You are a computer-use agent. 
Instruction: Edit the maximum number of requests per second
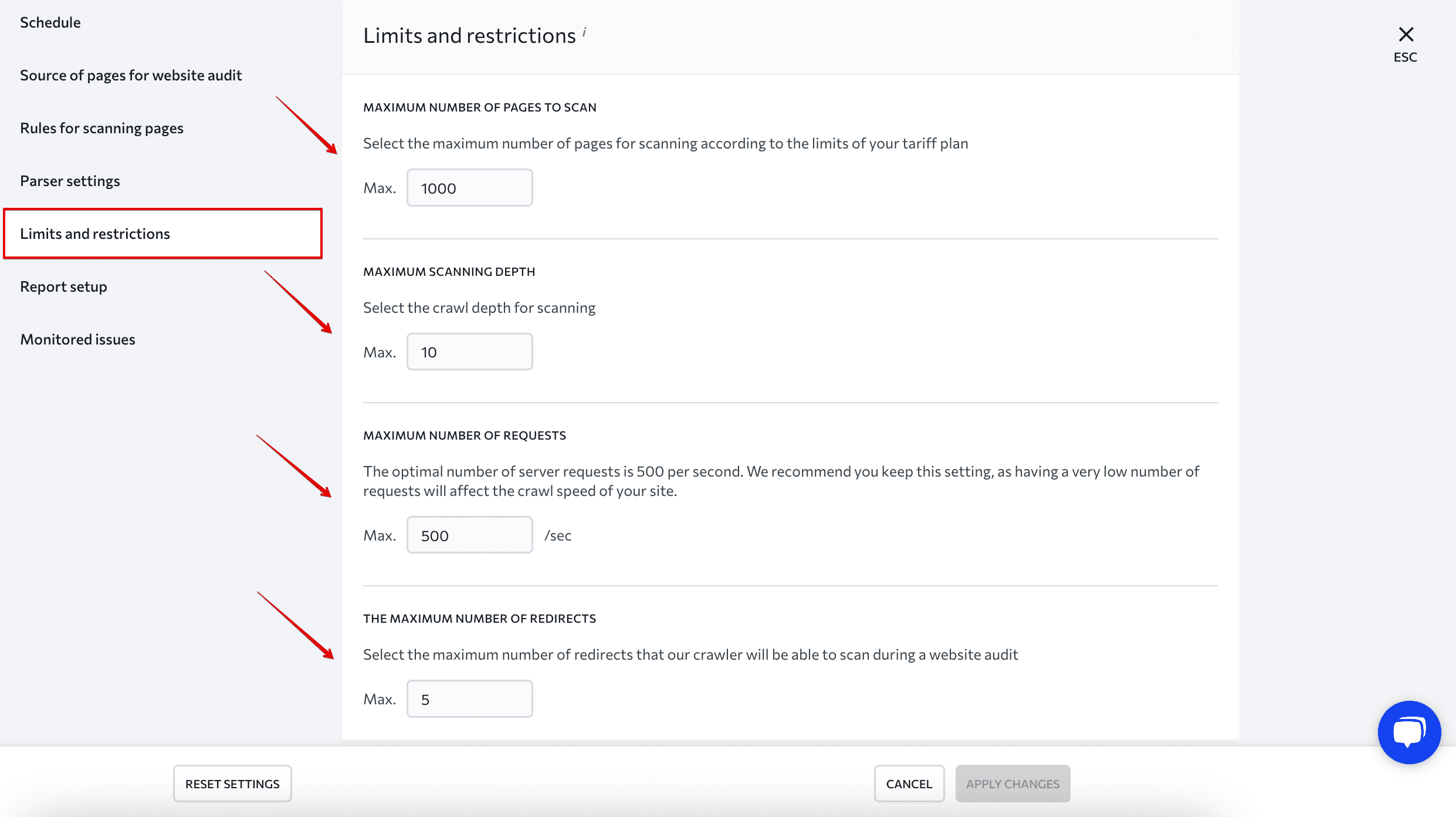pos(470,535)
